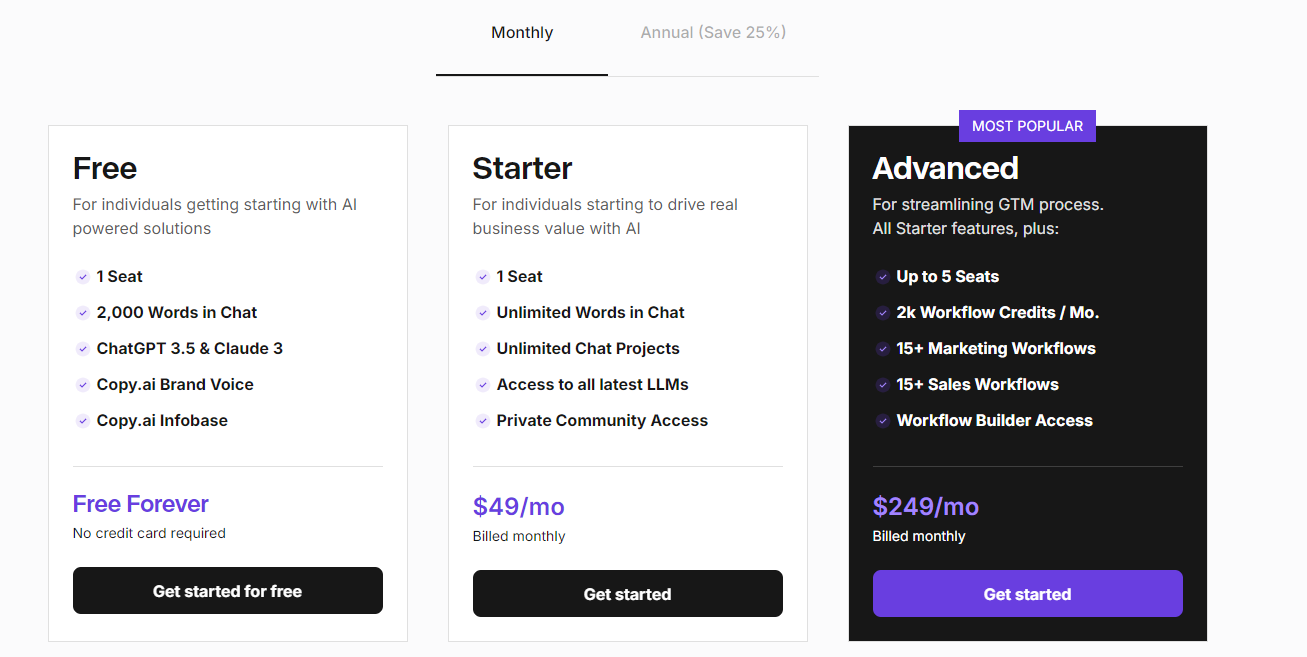The height and width of the screenshot is (657, 1307).
Task: Click Get started for free button
Action: click(228, 591)
